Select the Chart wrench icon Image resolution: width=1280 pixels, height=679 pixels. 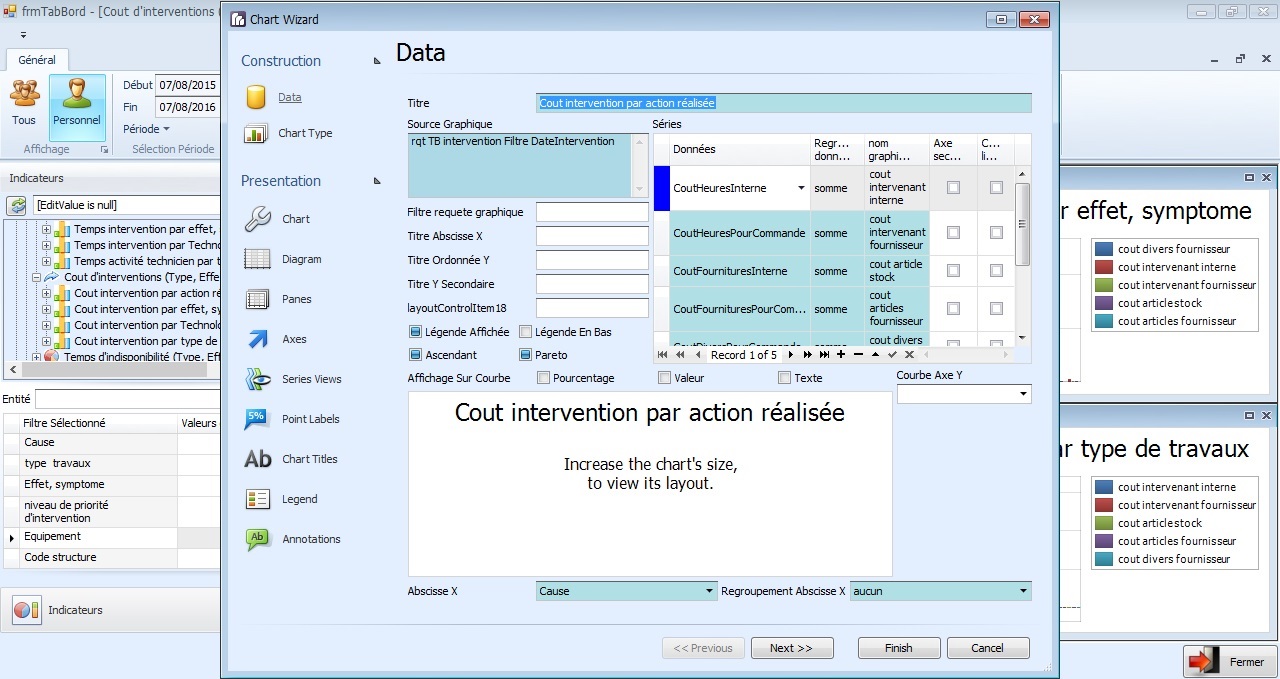(257, 219)
